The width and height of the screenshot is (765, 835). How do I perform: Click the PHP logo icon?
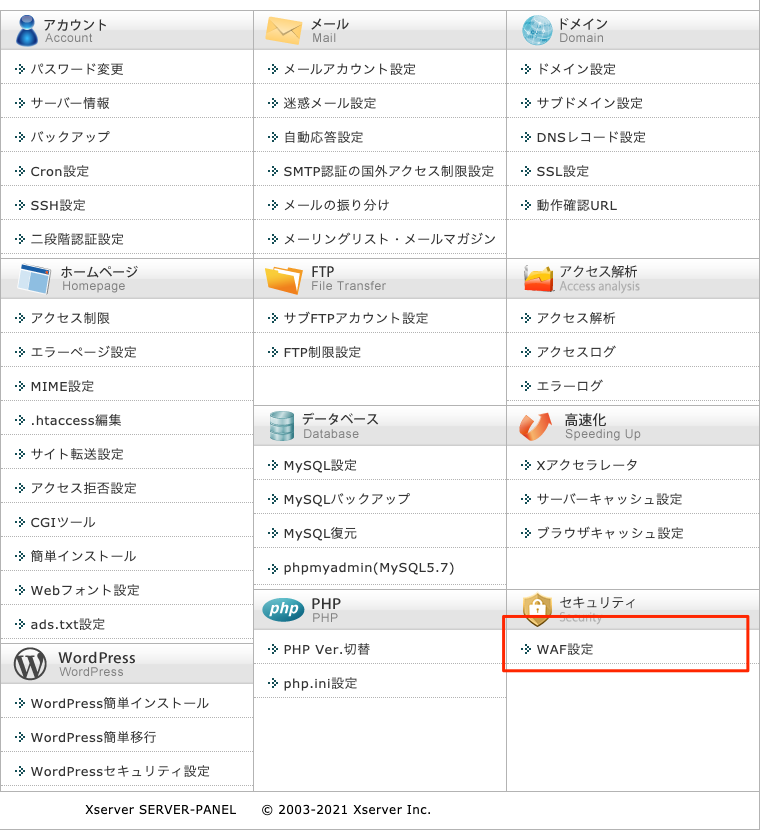pos(283,610)
